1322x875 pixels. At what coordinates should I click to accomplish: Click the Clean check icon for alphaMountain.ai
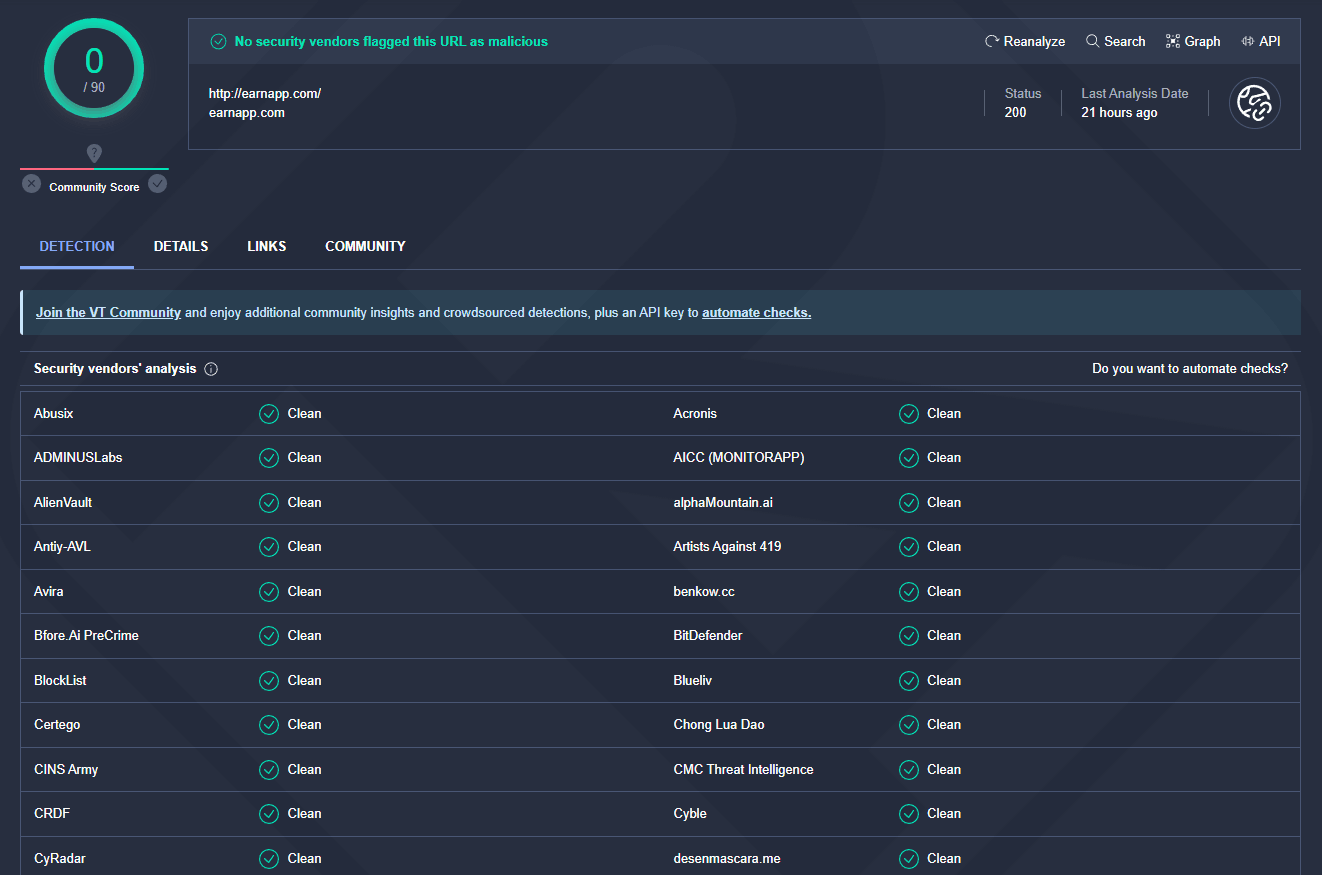(909, 502)
